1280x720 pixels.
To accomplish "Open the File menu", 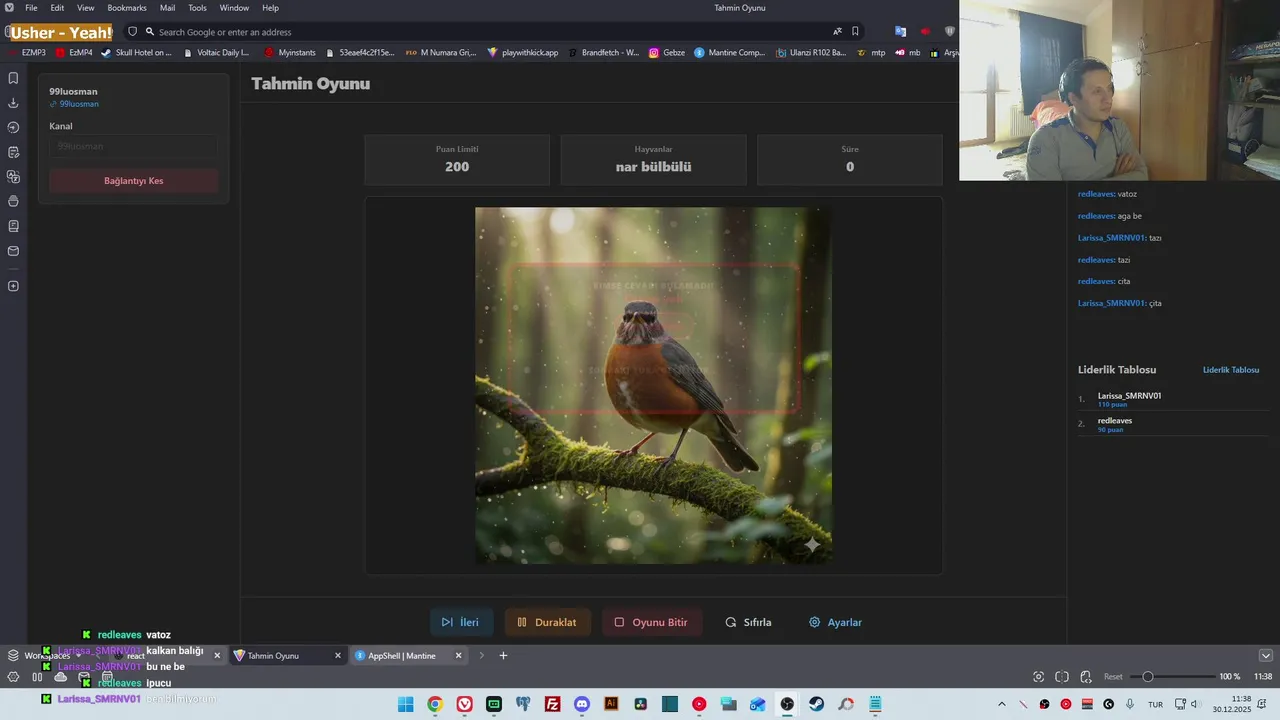I will 31,8.
